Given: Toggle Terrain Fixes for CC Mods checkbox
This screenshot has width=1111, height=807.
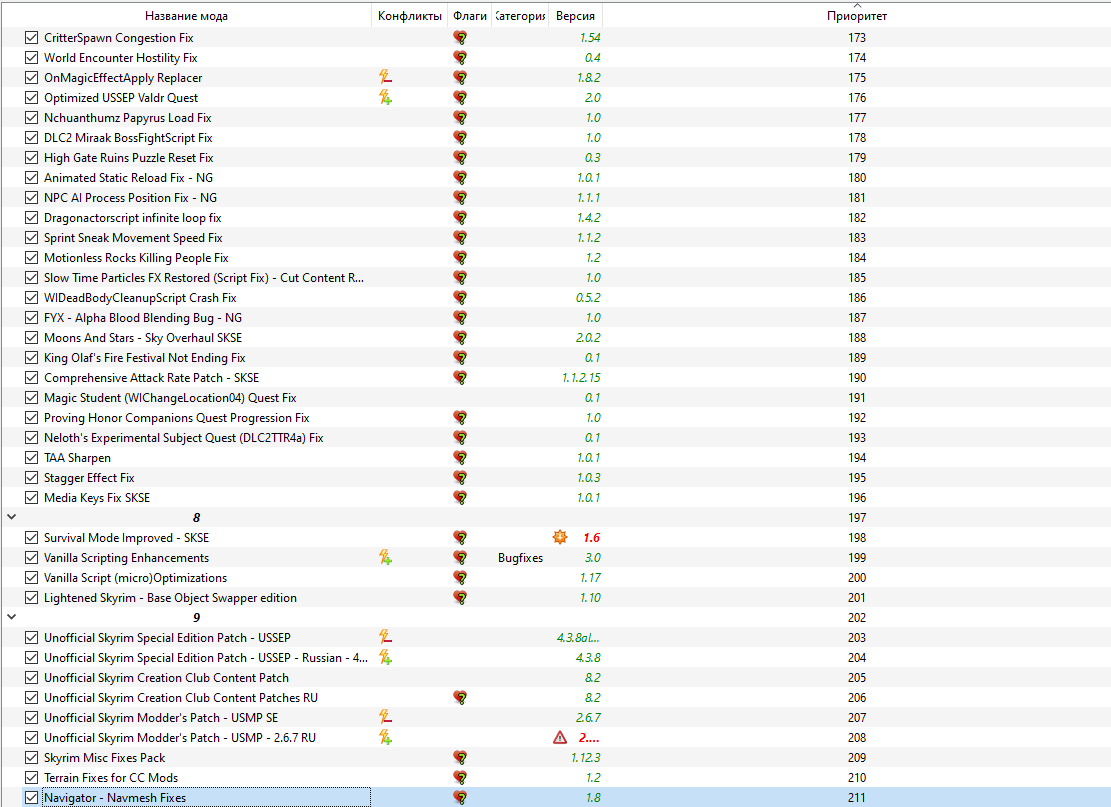Looking at the screenshot, I should [x=31, y=777].
